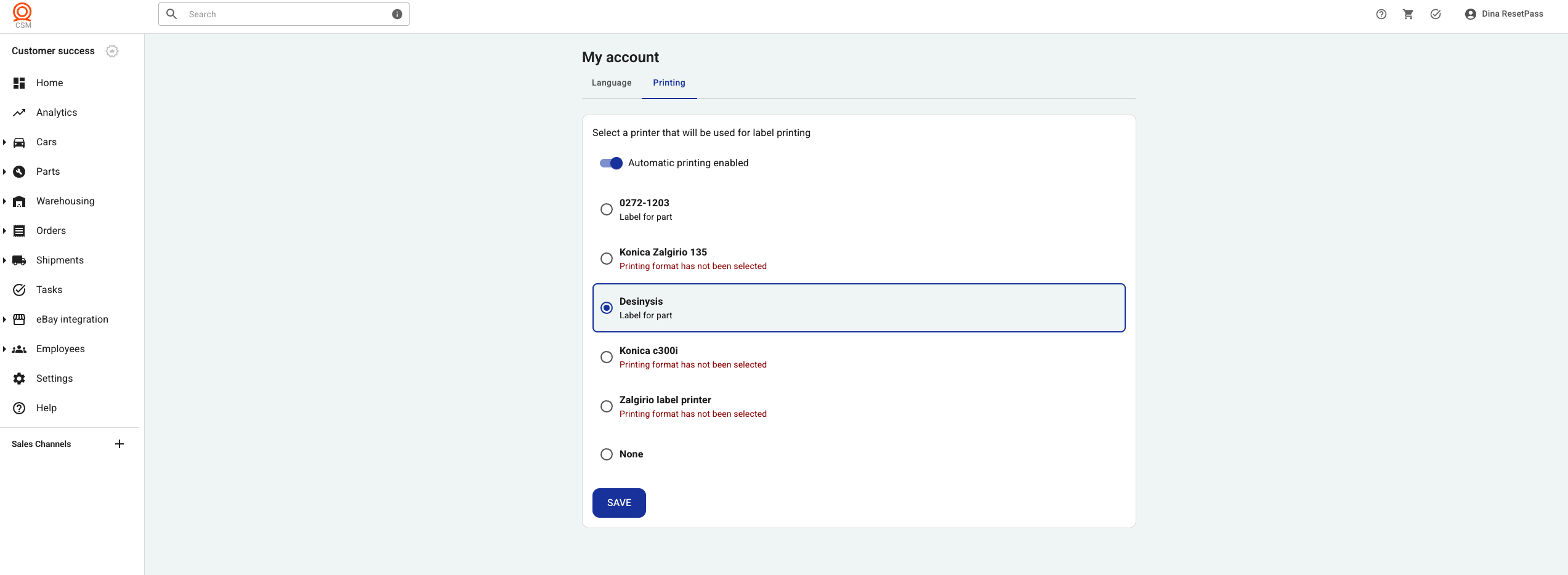
Task: Open the Dina ResetPass account menu
Action: click(1504, 14)
